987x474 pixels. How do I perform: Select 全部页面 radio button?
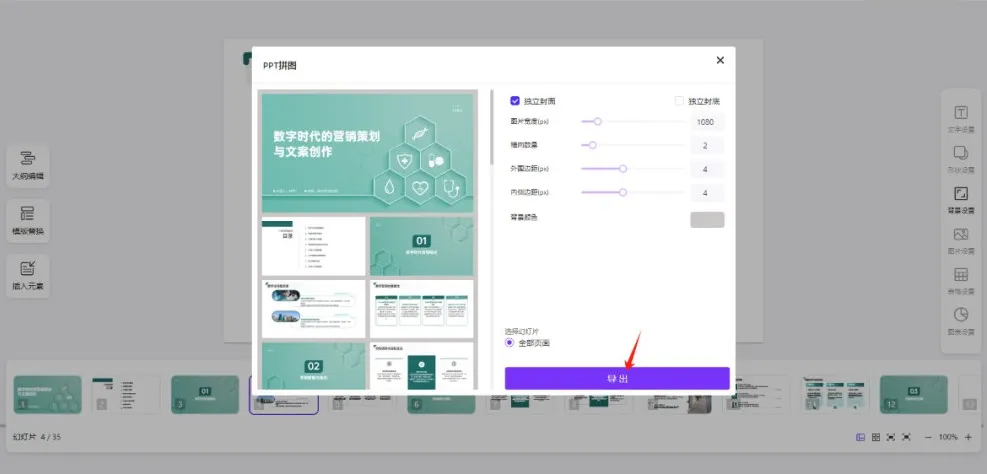[x=509, y=342]
